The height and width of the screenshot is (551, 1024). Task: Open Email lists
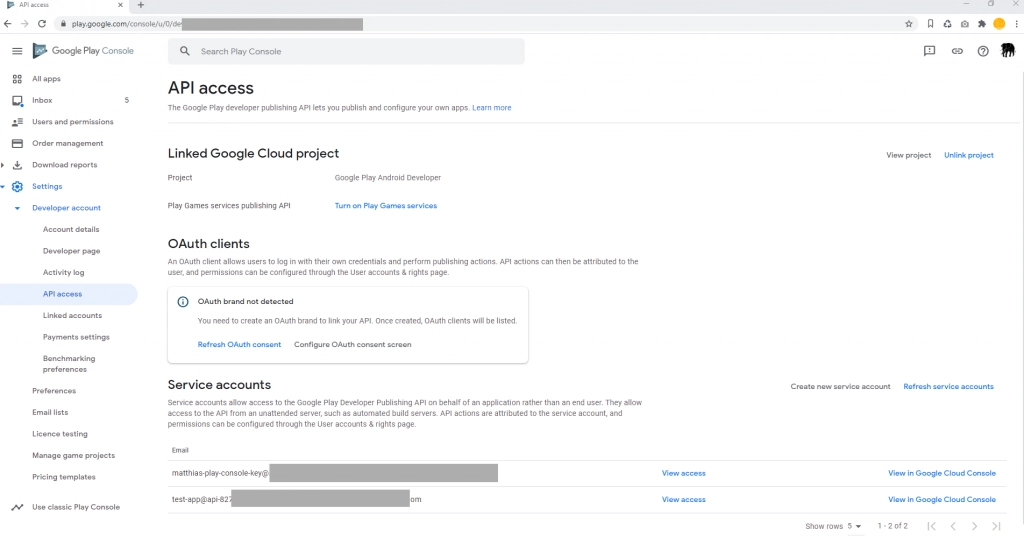[x=50, y=413]
